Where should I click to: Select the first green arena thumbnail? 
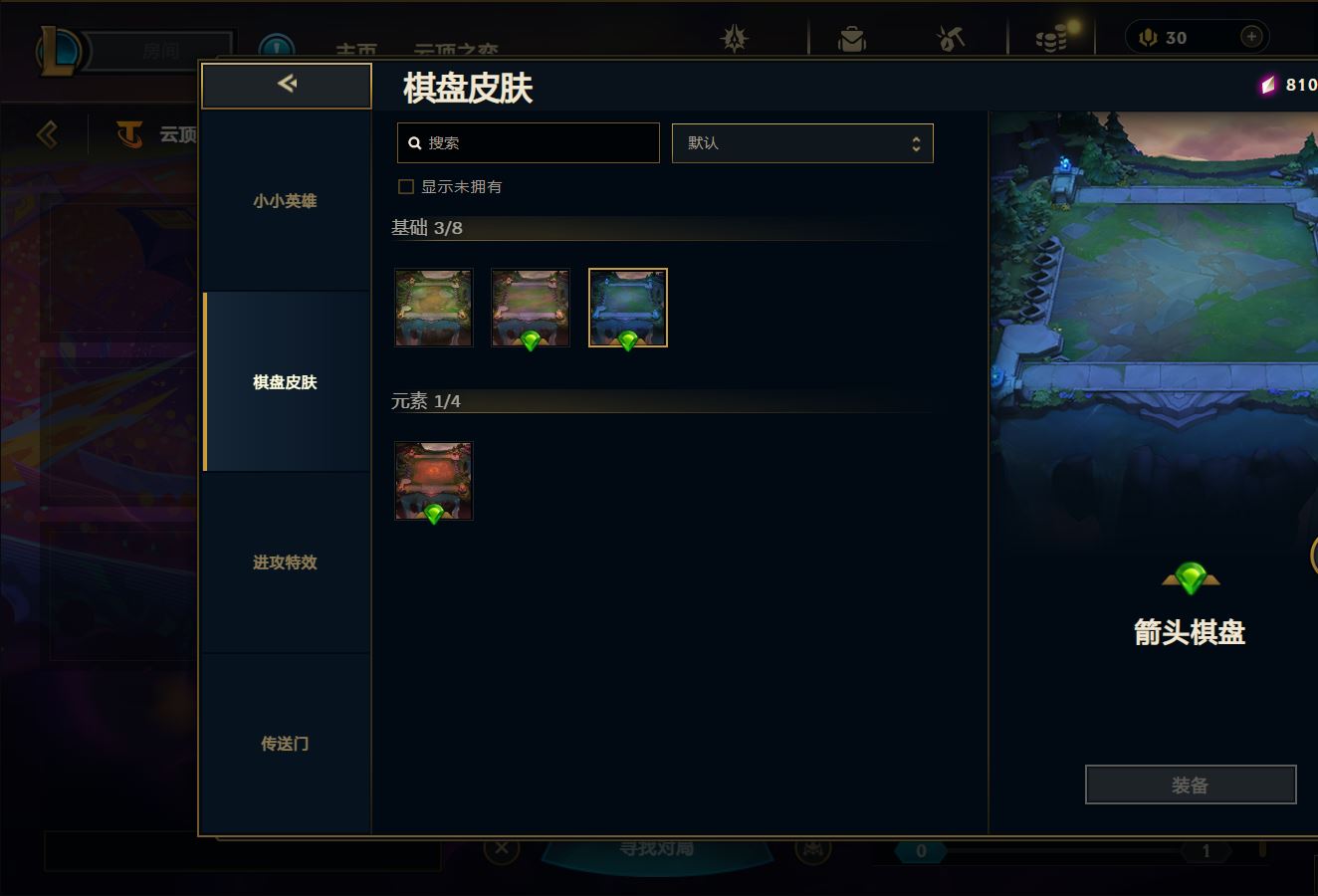click(433, 308)
